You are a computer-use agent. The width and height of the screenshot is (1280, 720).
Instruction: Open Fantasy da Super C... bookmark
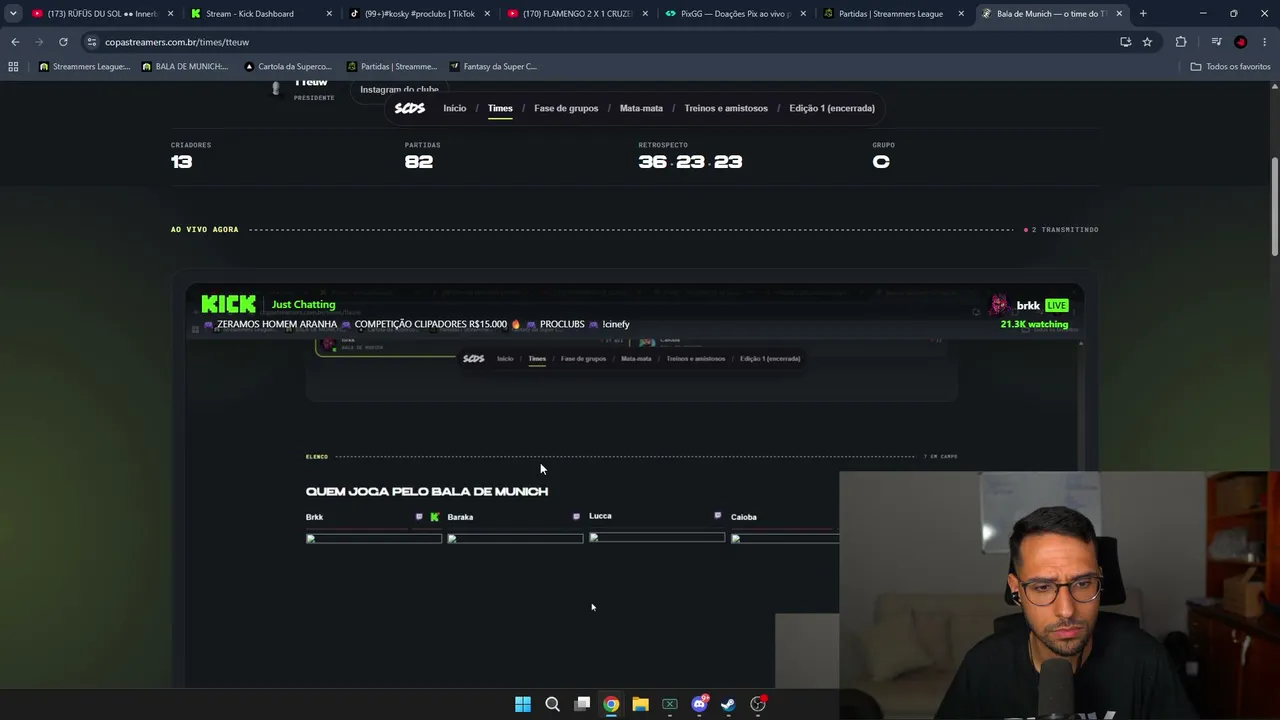pos(494,67)
